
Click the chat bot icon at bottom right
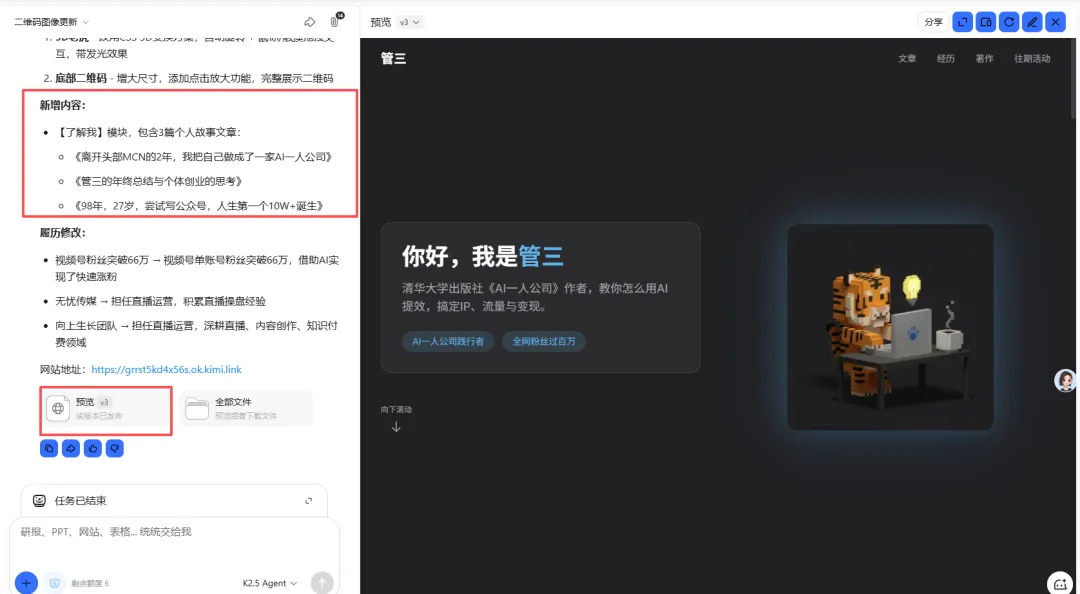click(x=1060, y=583)
